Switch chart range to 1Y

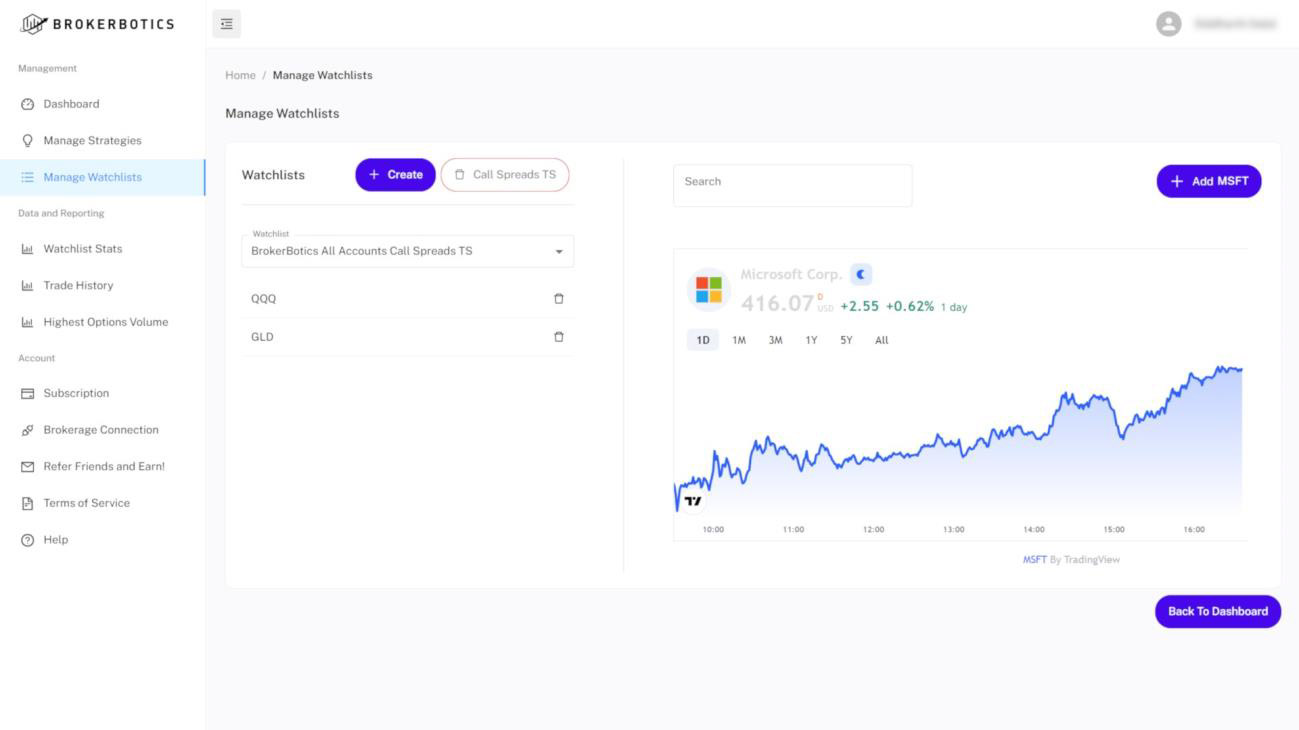[x=811, y=340]
